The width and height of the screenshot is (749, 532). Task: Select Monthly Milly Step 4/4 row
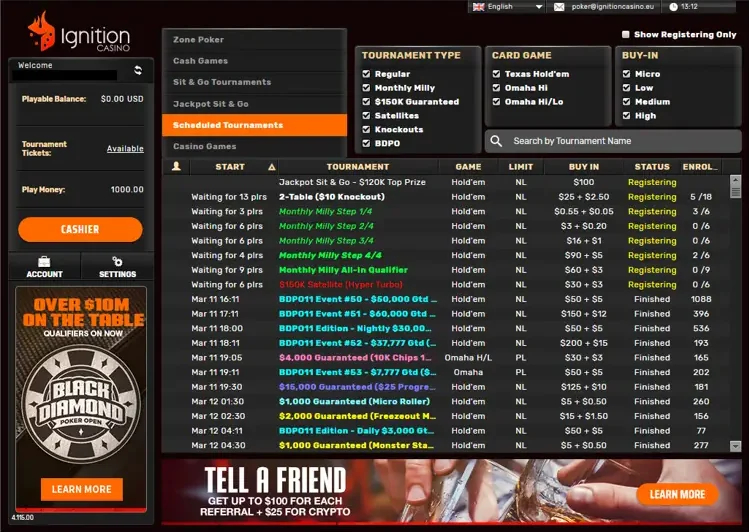pyautogui.click(x=447, y=255)
